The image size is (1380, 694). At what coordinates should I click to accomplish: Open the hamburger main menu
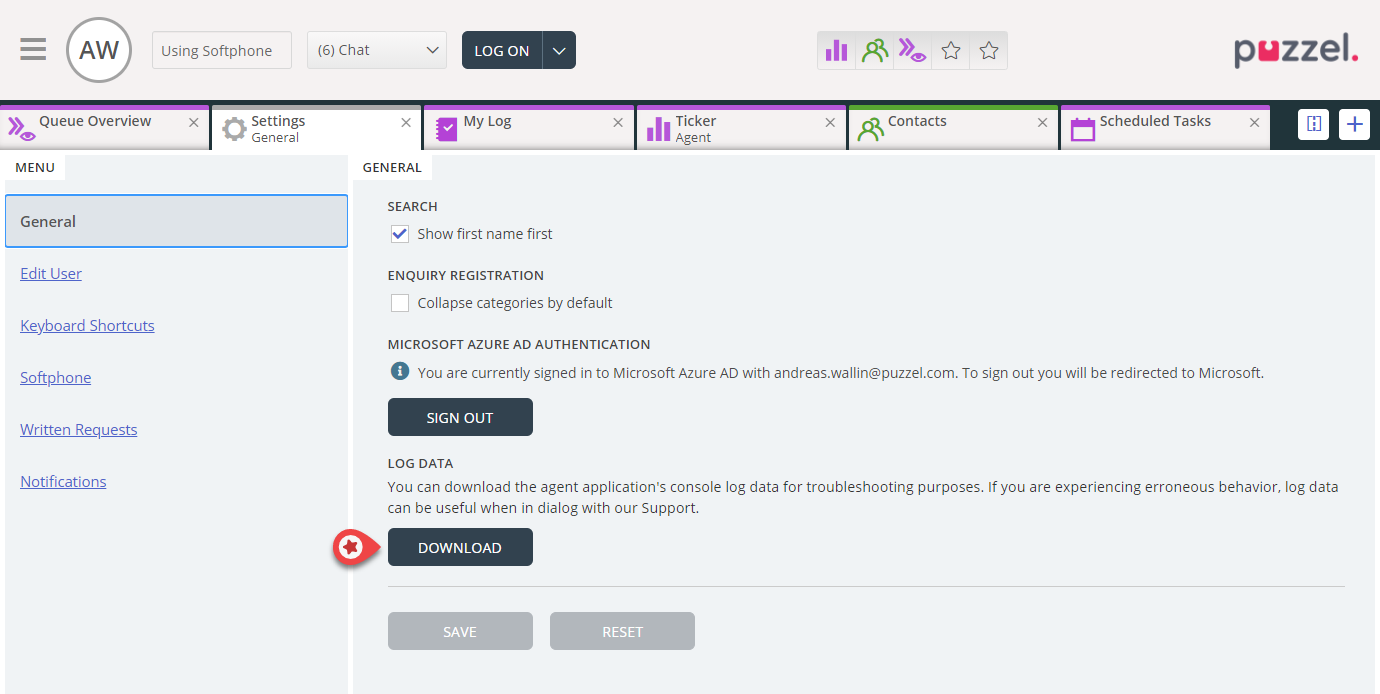[33, 50]
